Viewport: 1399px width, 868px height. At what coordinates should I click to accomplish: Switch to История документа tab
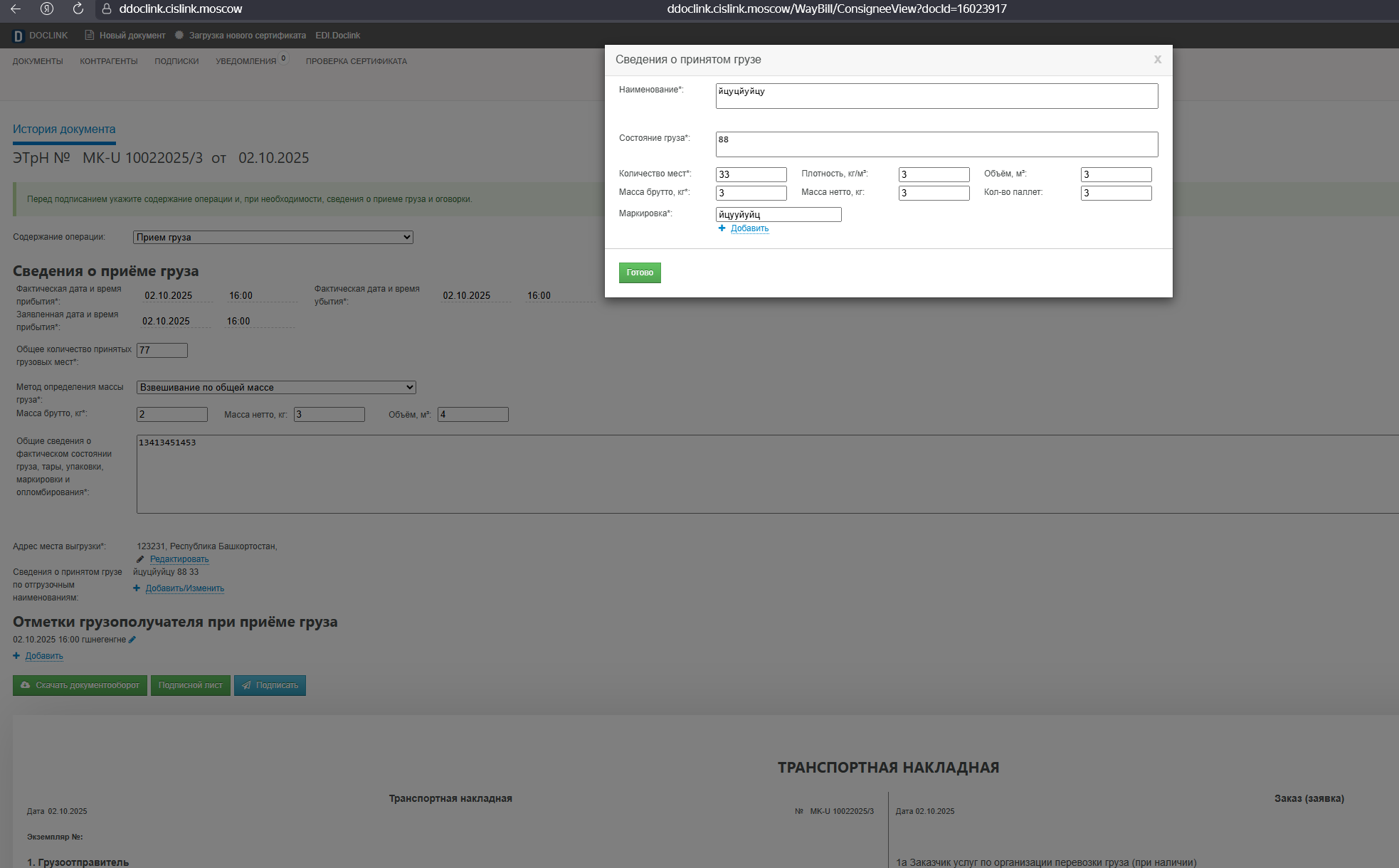point(64,129)
